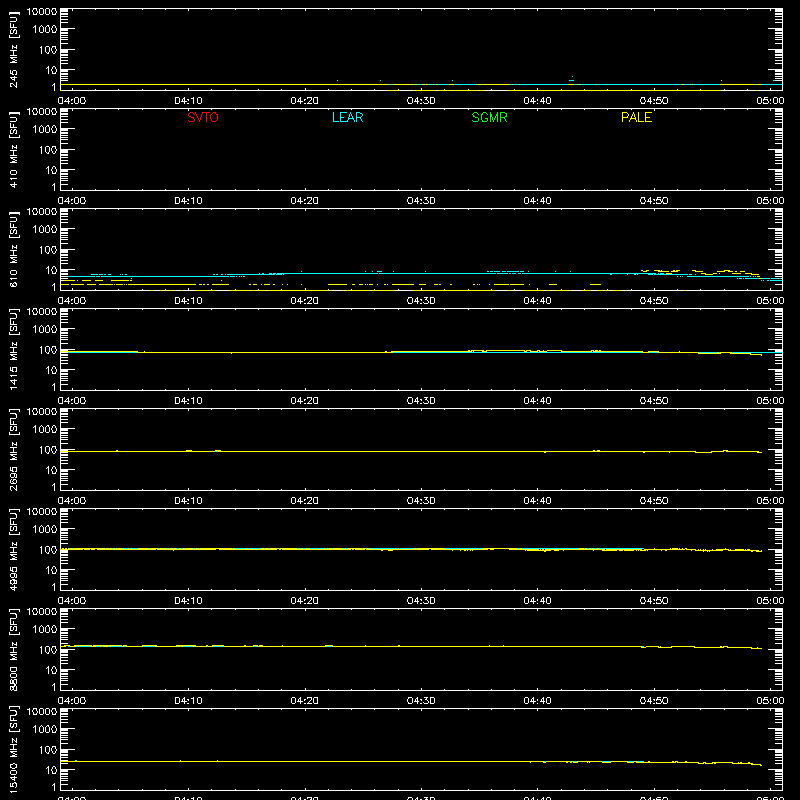Image resolution: width=800 pixels, height=800 pixels.
Task: Click the 10 y-axis label of 1415 MHz panel
Action: pos(51,370)
